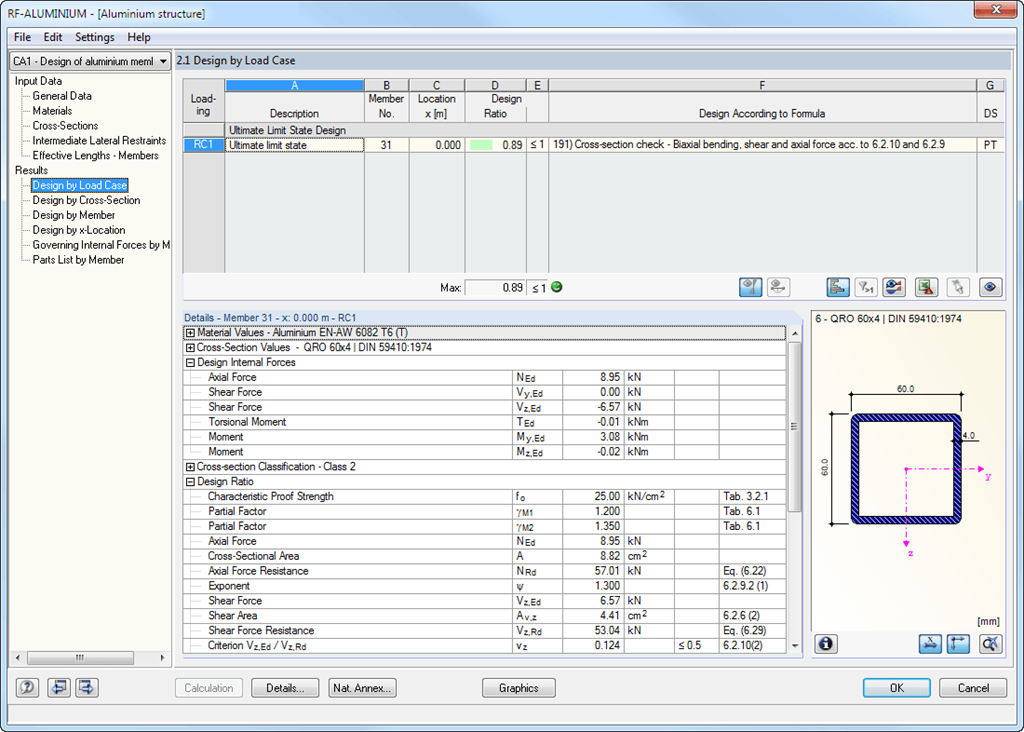Toggle serviceability limit state results filter icon
This screenshot has width=1024, height=732.
click(x=778, y=287)
